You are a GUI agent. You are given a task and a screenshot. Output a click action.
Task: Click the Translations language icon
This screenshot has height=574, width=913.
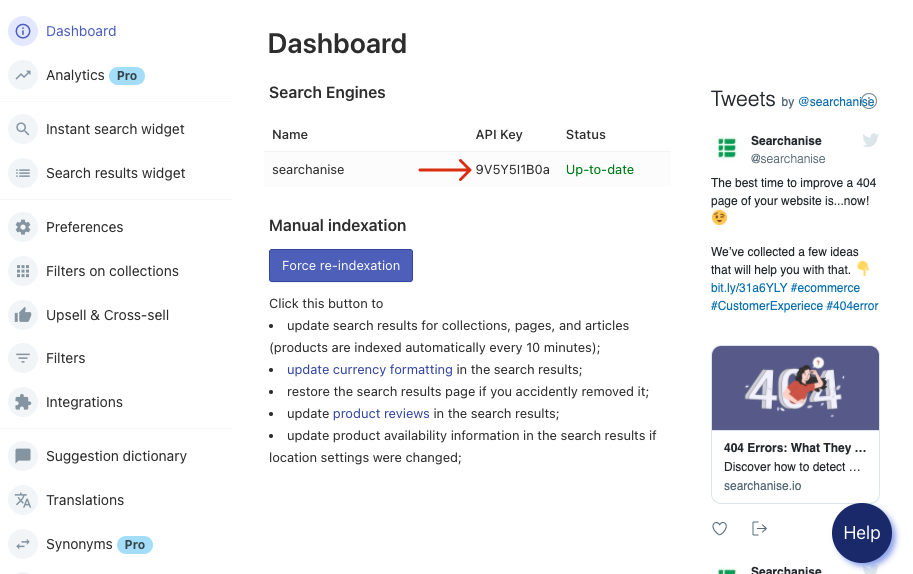click(23, 500)
